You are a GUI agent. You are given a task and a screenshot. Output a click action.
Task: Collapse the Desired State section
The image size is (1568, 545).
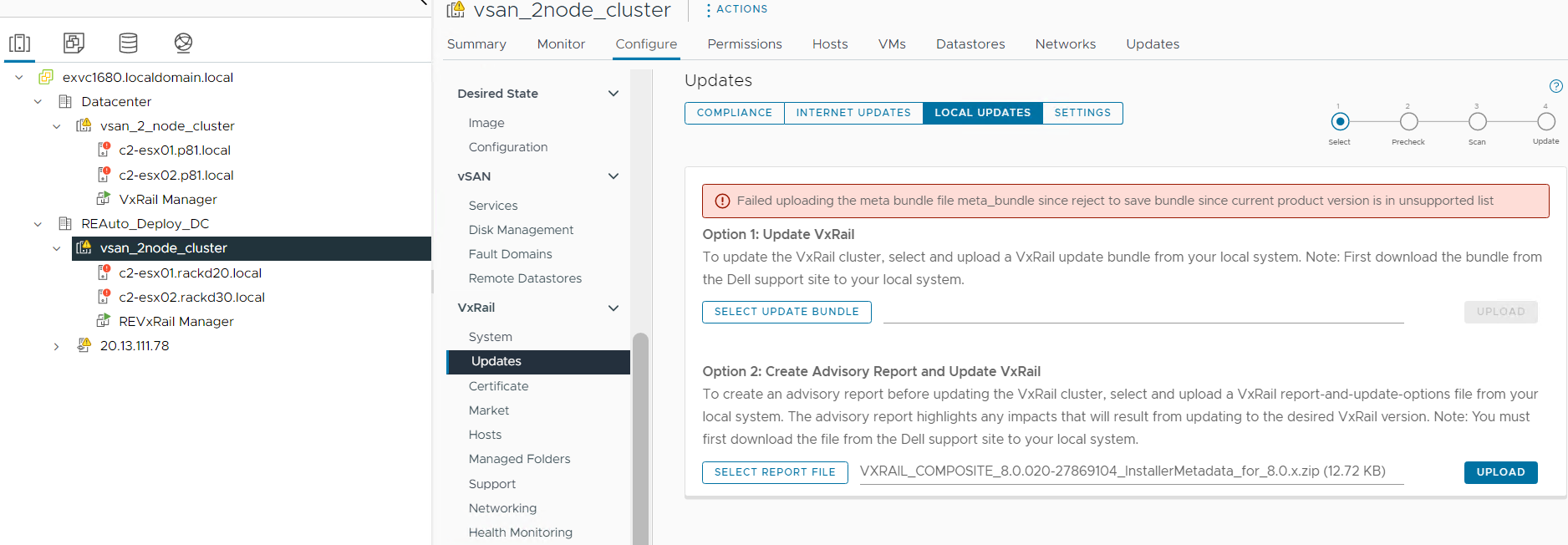(613, 94)
